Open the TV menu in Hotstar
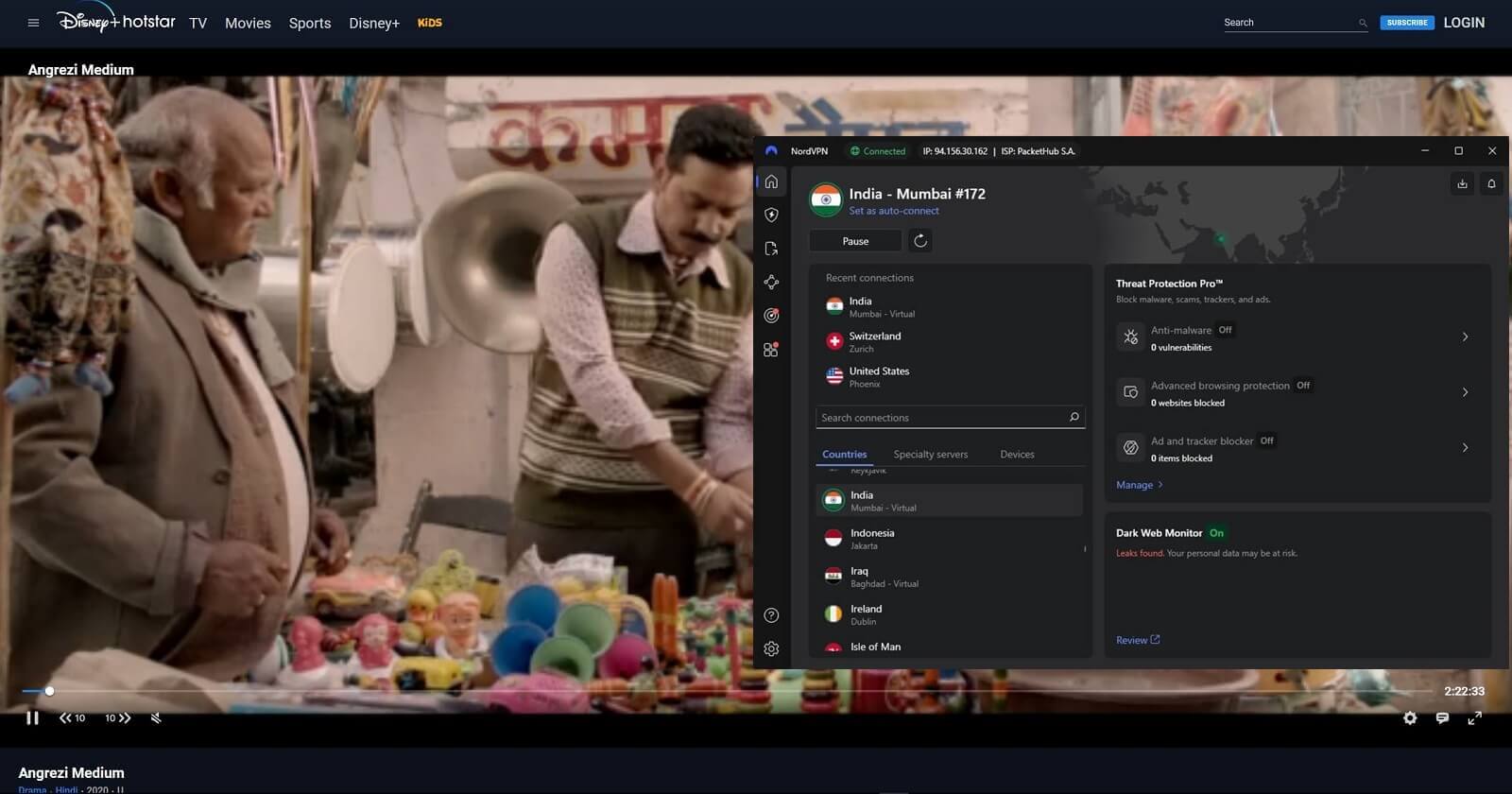Viewport: 1512px width, 794px height. pos(198,23)
